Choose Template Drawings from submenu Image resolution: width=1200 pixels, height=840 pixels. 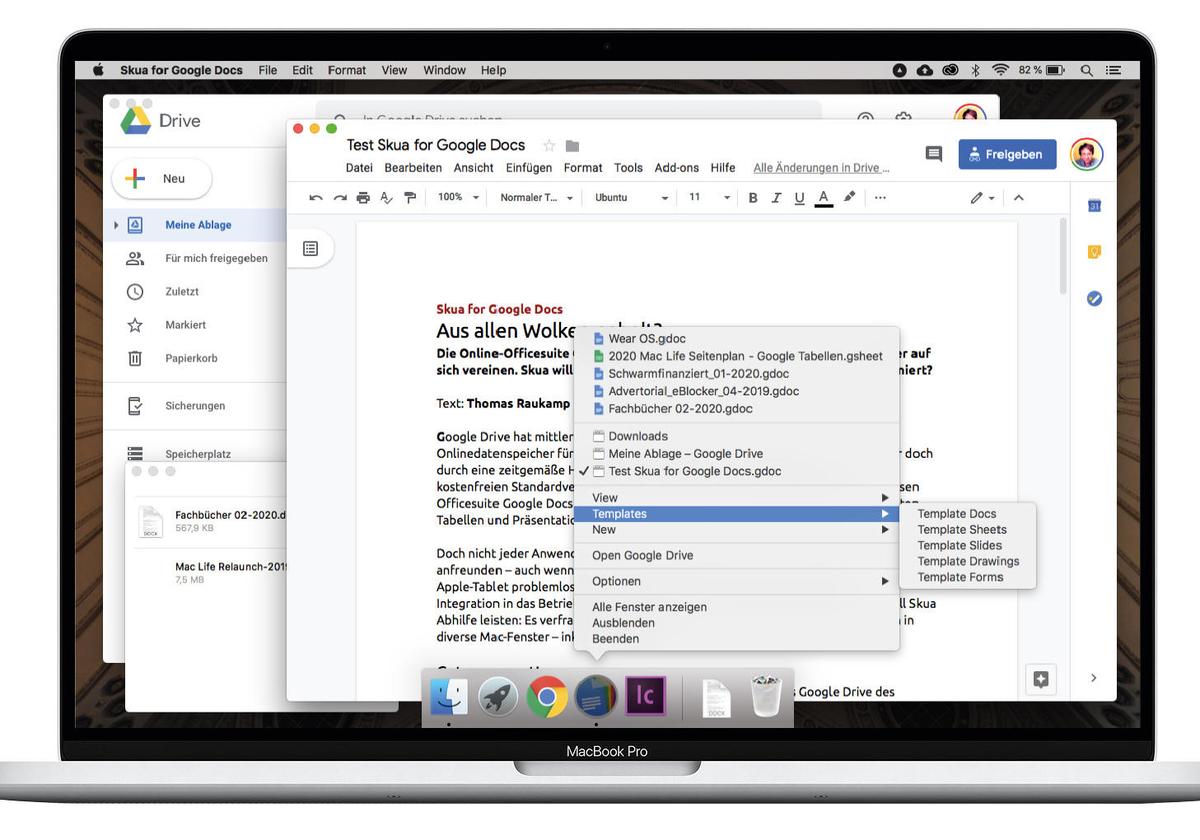(969, 562)
